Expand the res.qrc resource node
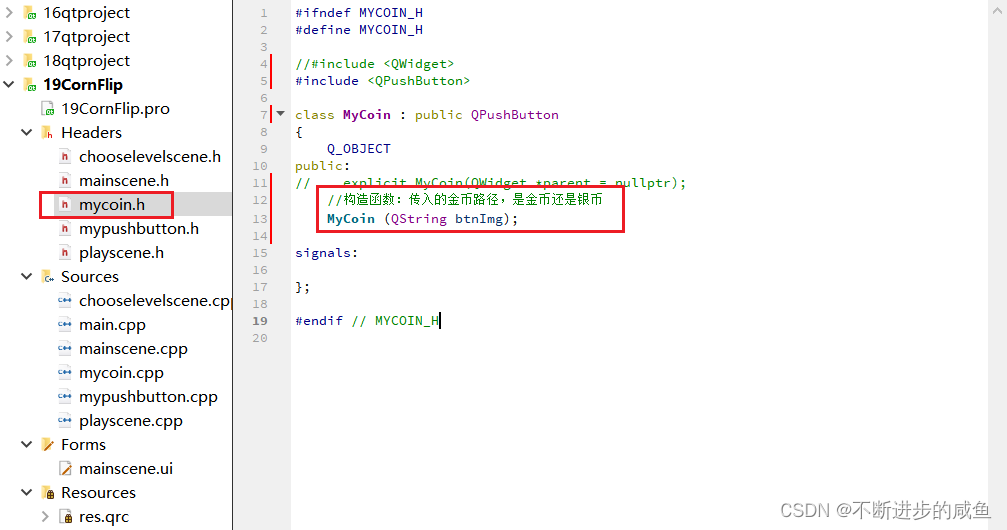The width and height of the screenshot is (1007, 530). coord(45,517)
